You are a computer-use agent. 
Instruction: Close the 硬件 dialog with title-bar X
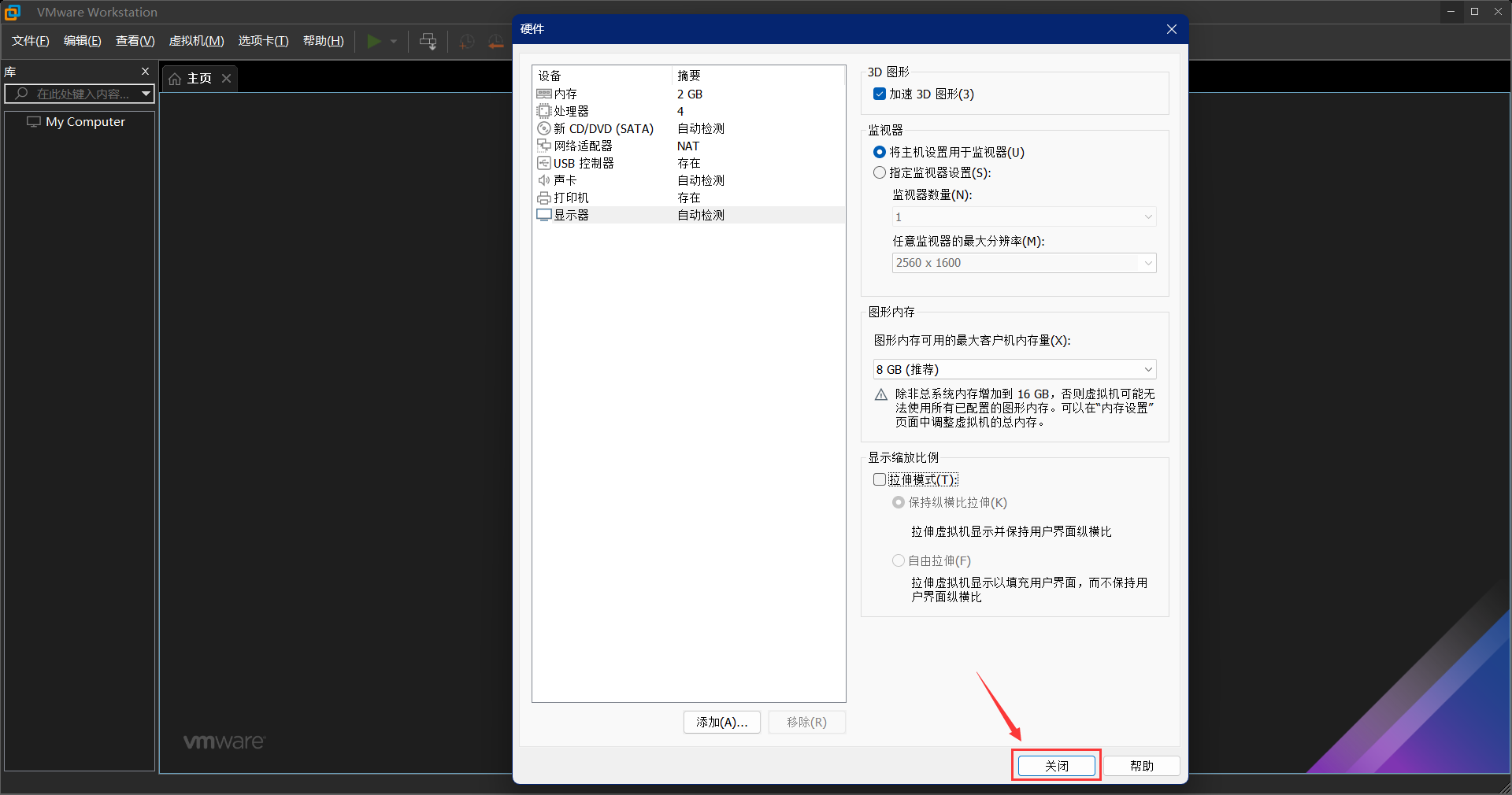click(x=1172, y=29)
